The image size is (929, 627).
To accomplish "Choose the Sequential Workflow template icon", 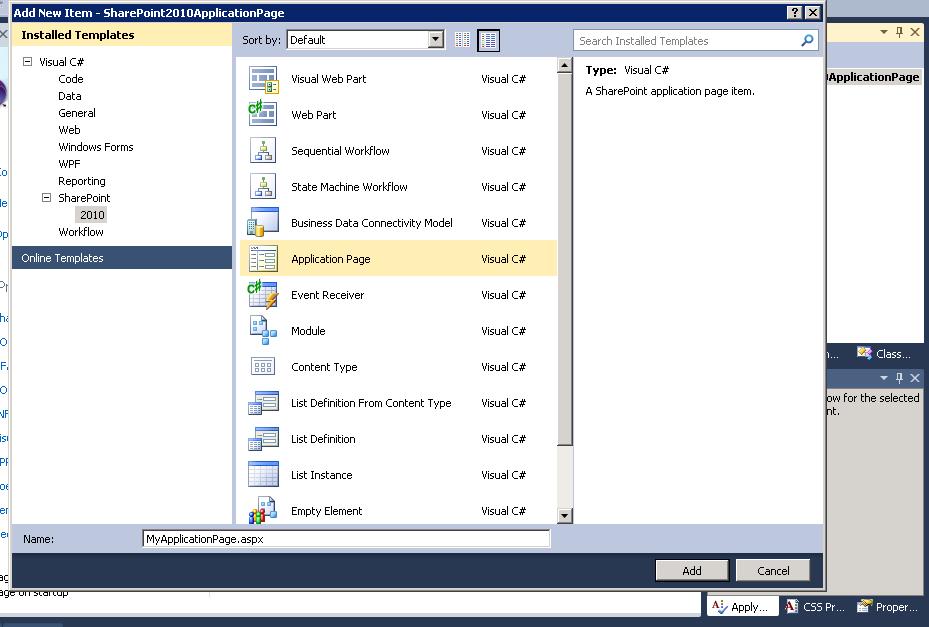I will click(265, 150).
